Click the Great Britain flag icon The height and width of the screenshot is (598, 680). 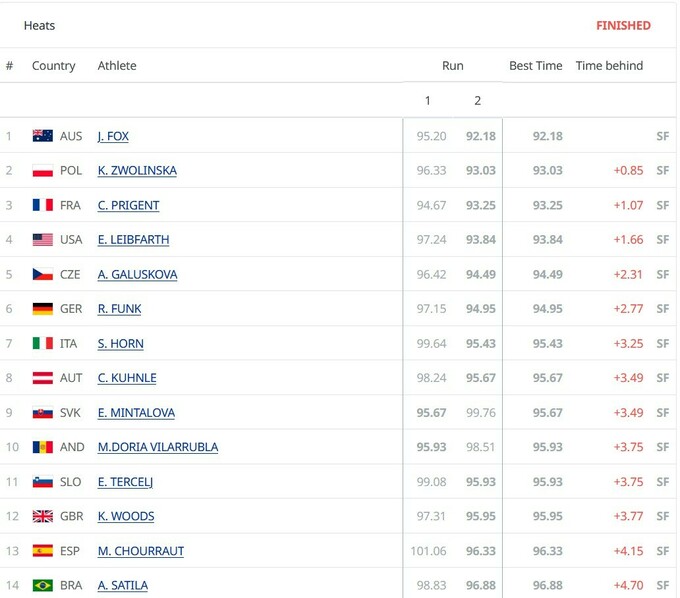tap(42, 516)
